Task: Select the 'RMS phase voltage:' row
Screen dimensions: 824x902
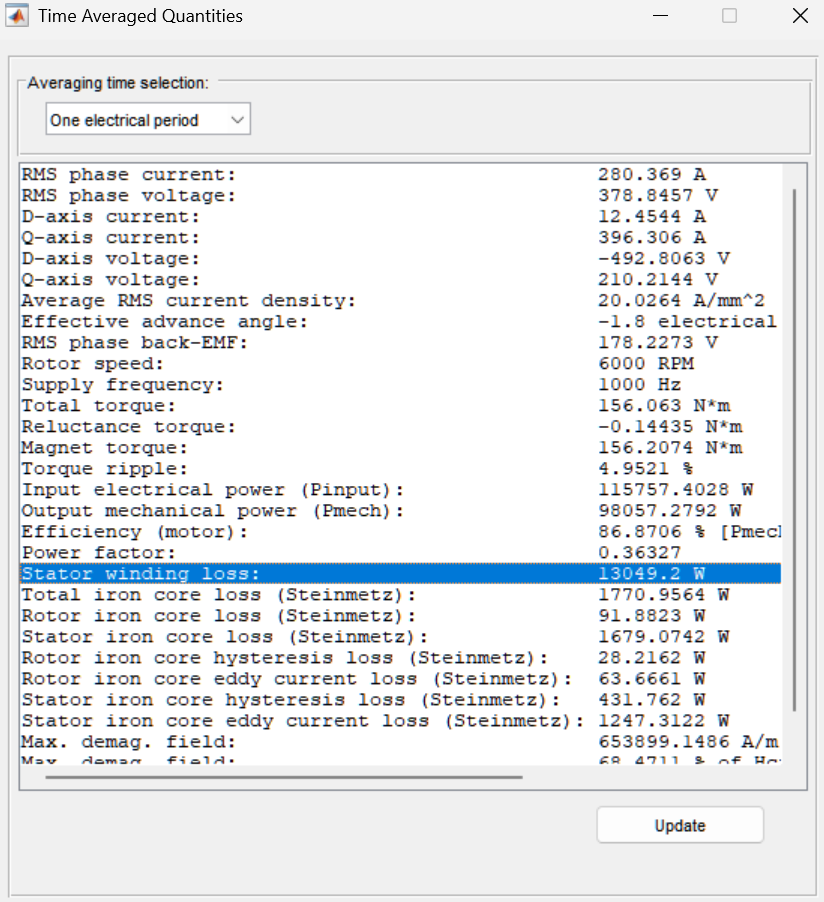Action: click(400, 196)
